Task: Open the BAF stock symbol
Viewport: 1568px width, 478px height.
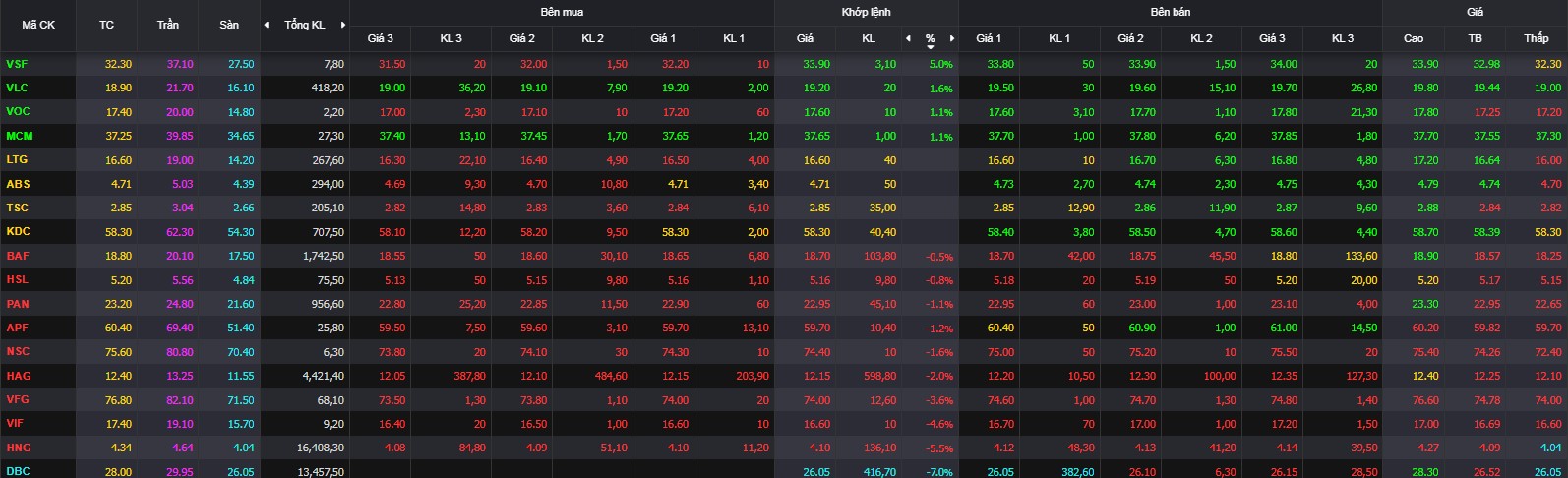Action: (18, 256)
